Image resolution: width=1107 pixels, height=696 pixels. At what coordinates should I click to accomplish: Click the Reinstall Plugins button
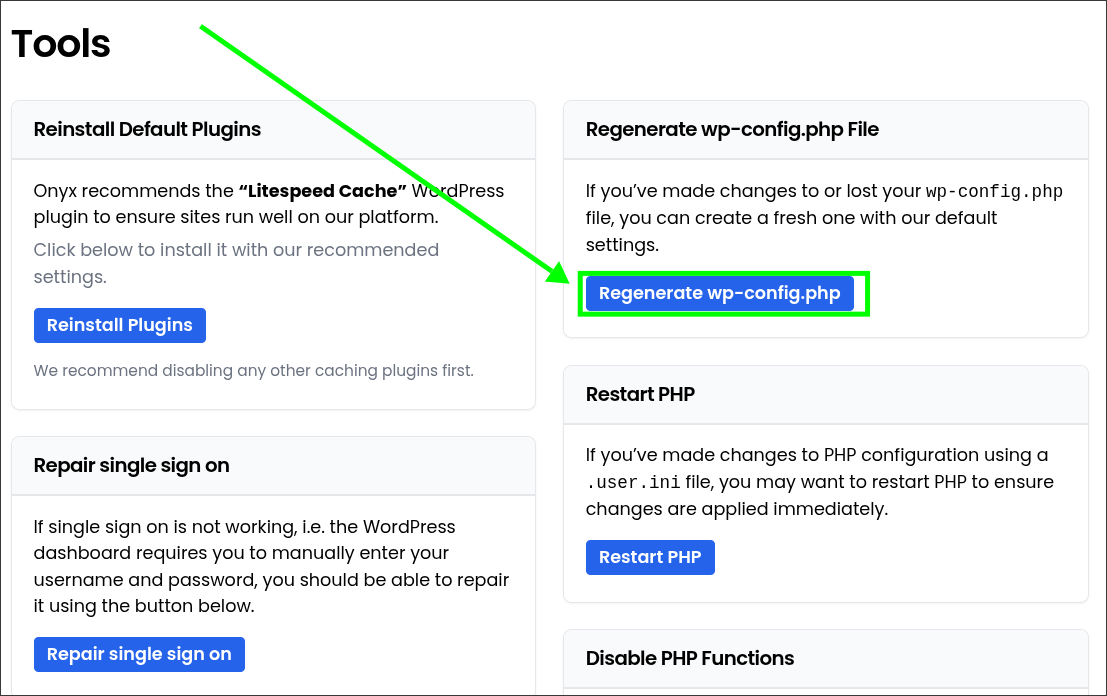(119, 325)
